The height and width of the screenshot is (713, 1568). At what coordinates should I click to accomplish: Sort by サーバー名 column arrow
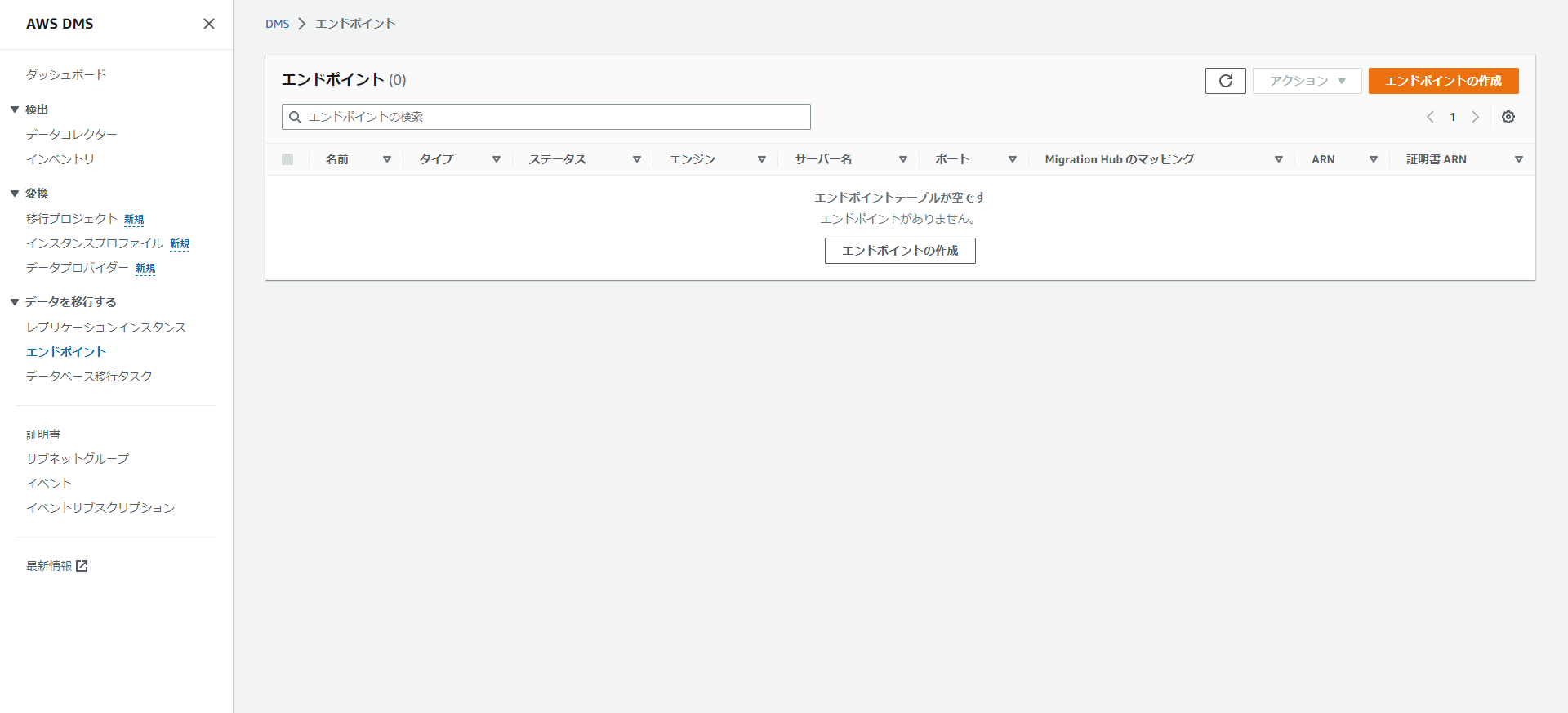[x=903, y=159]
